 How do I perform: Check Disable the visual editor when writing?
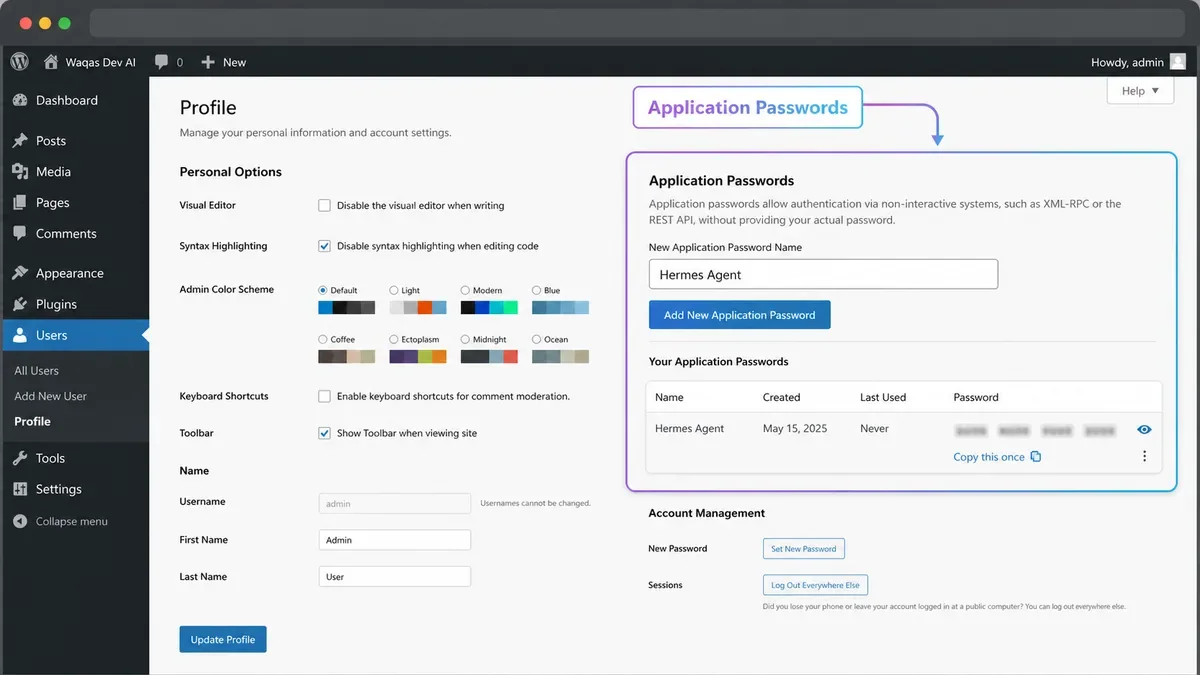click(x=324, y=205)
